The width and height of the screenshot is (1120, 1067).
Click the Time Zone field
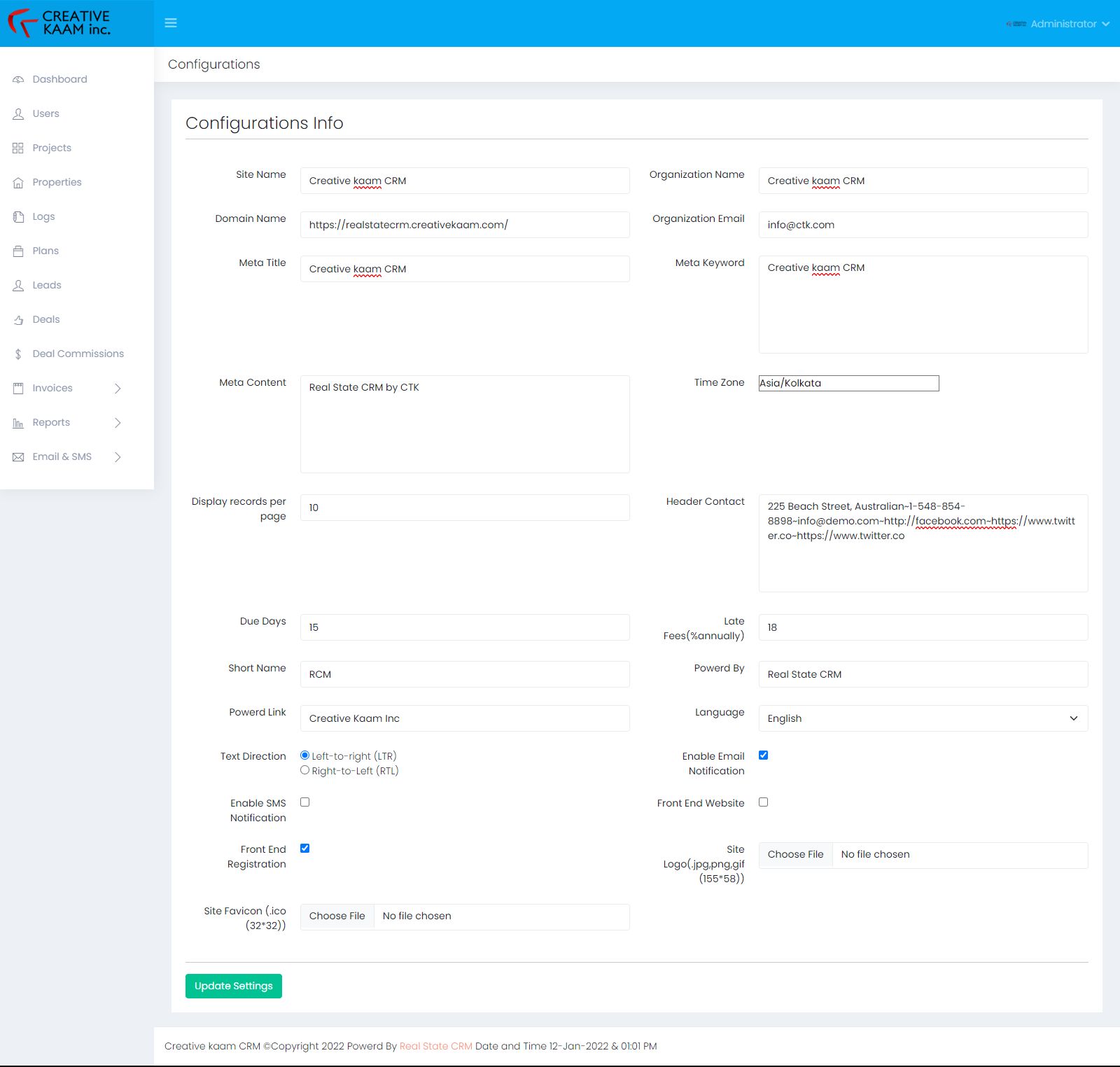point(849,383)
